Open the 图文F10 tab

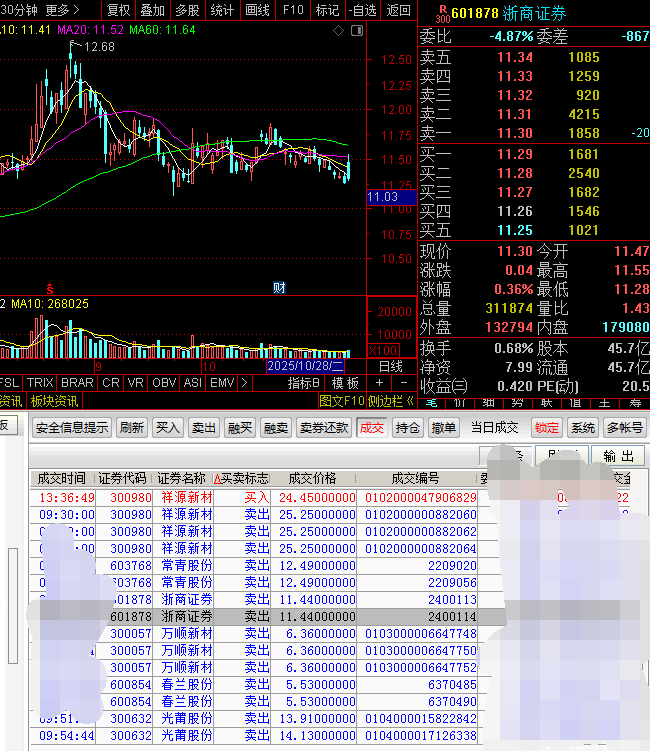coord(342,401)
